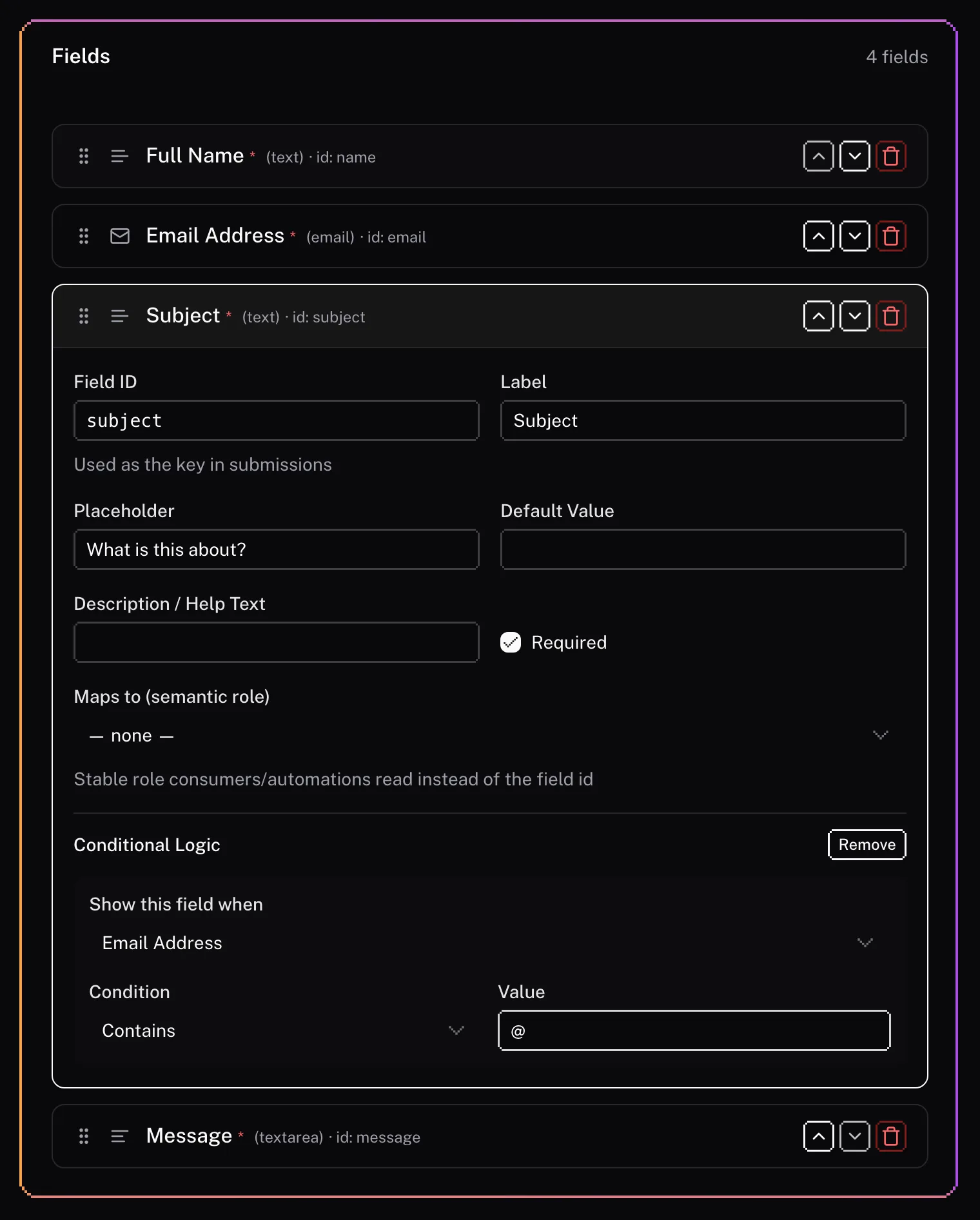Move Message field up

818,1136
